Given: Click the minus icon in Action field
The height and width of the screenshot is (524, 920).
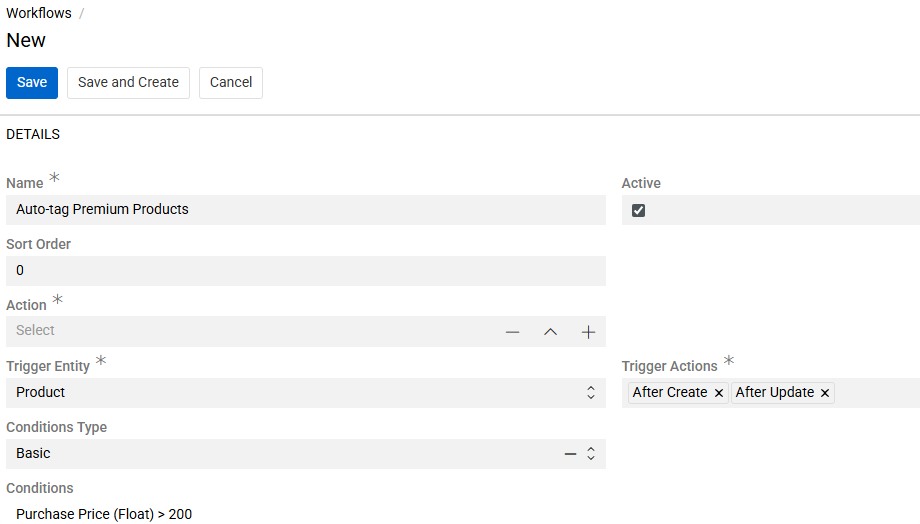Looking at the screenshot, I should click(512, 332).
